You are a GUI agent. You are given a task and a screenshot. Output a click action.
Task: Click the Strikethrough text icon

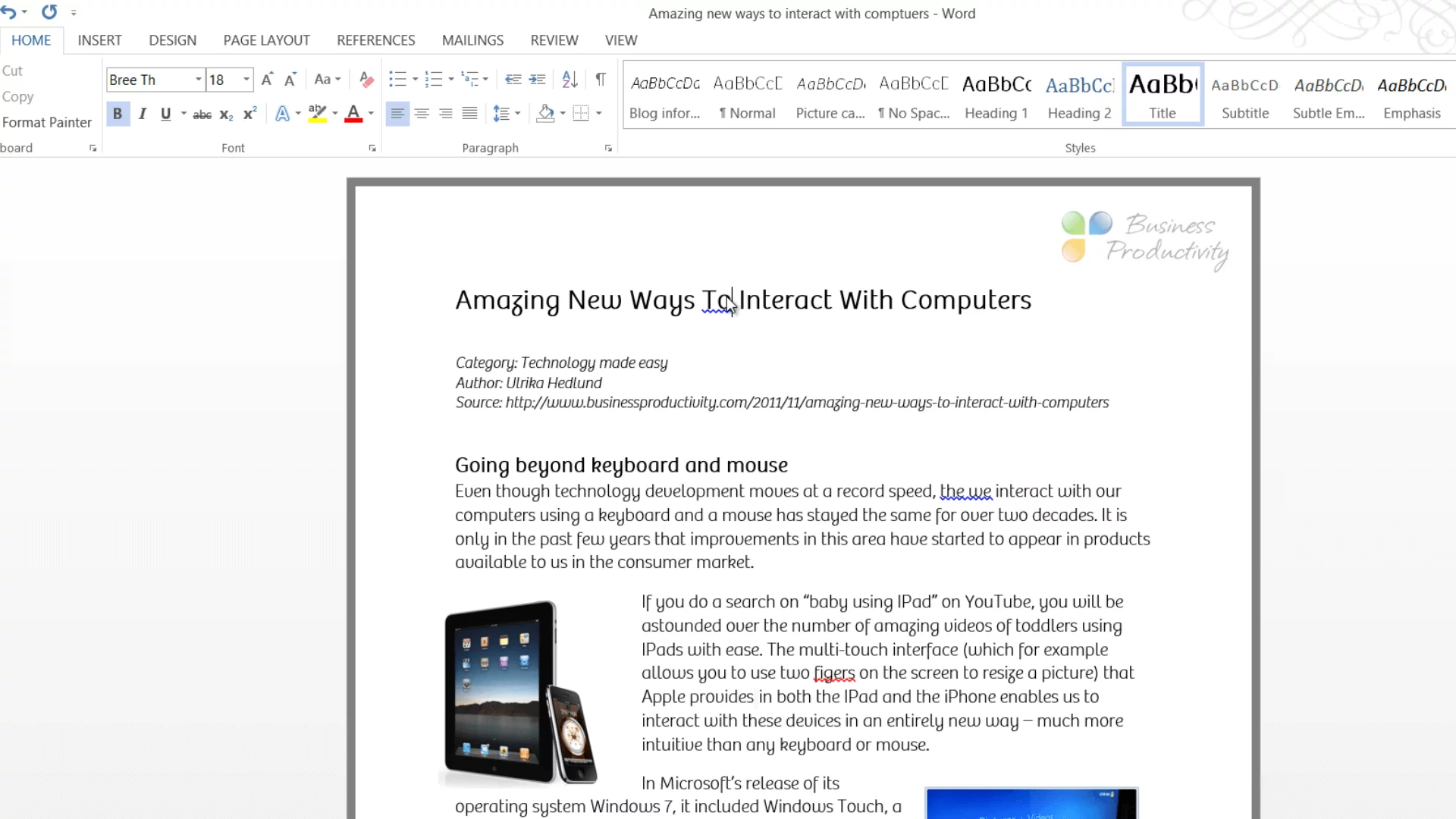202,115
